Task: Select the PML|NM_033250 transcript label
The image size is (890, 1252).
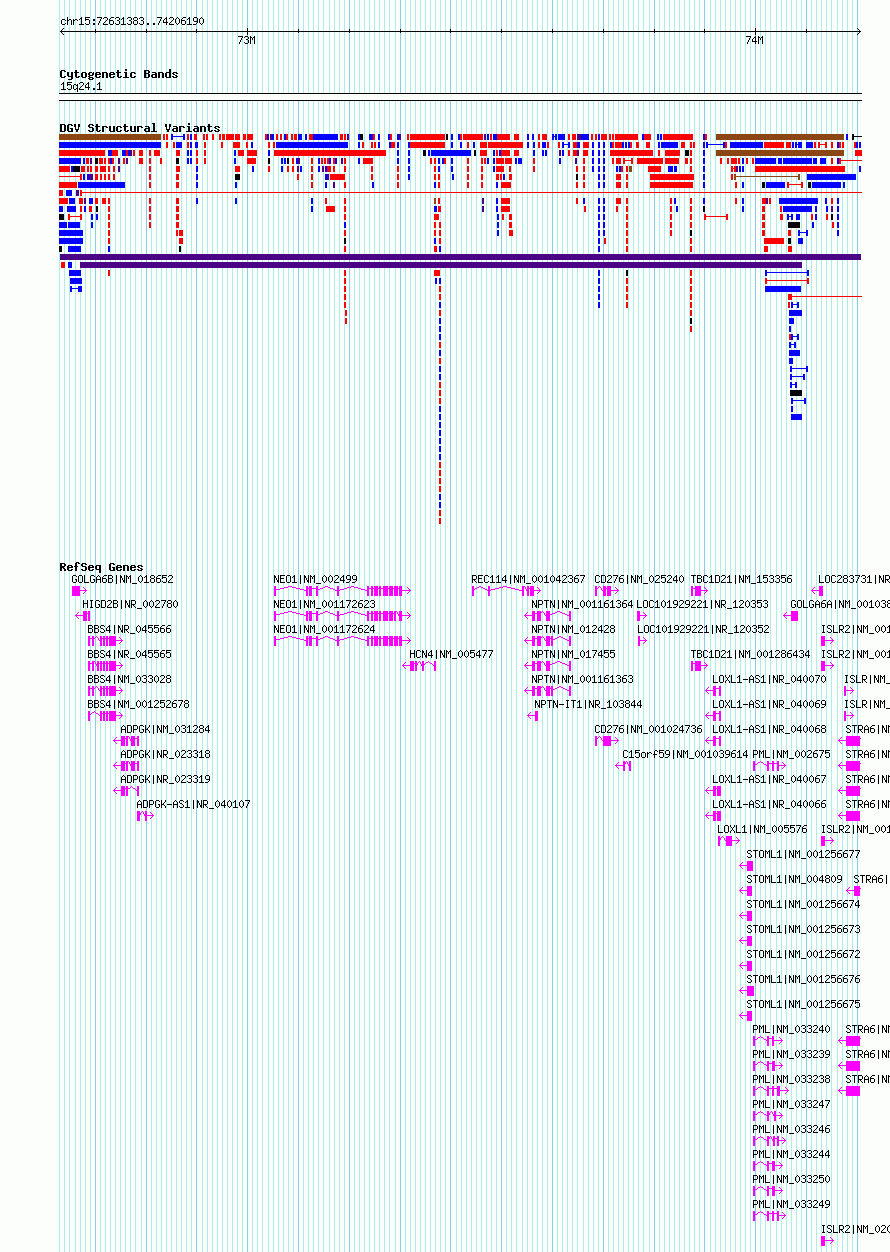Action: (791, 1179)
